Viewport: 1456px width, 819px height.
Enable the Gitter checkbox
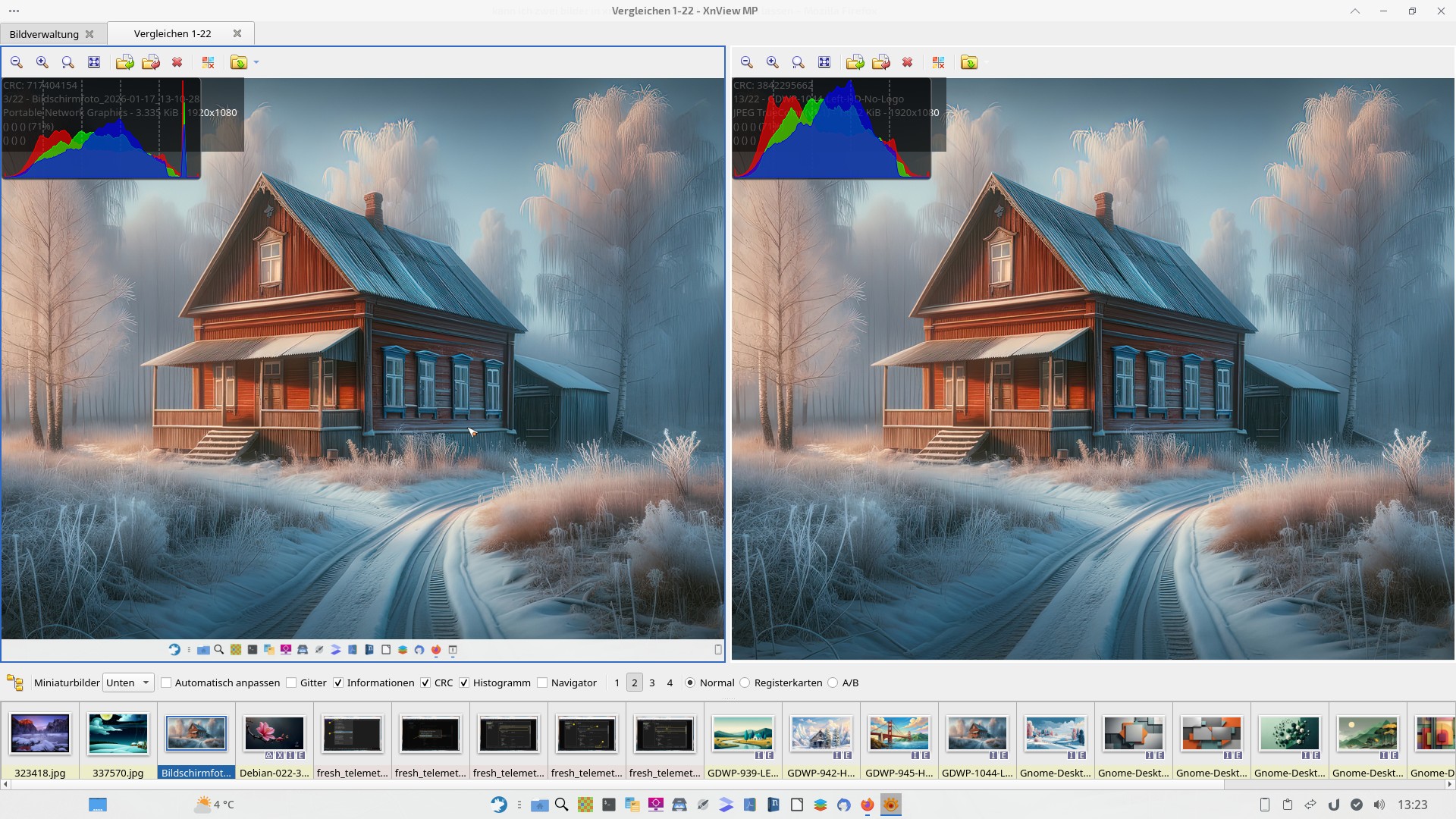(x=291, y=682)
